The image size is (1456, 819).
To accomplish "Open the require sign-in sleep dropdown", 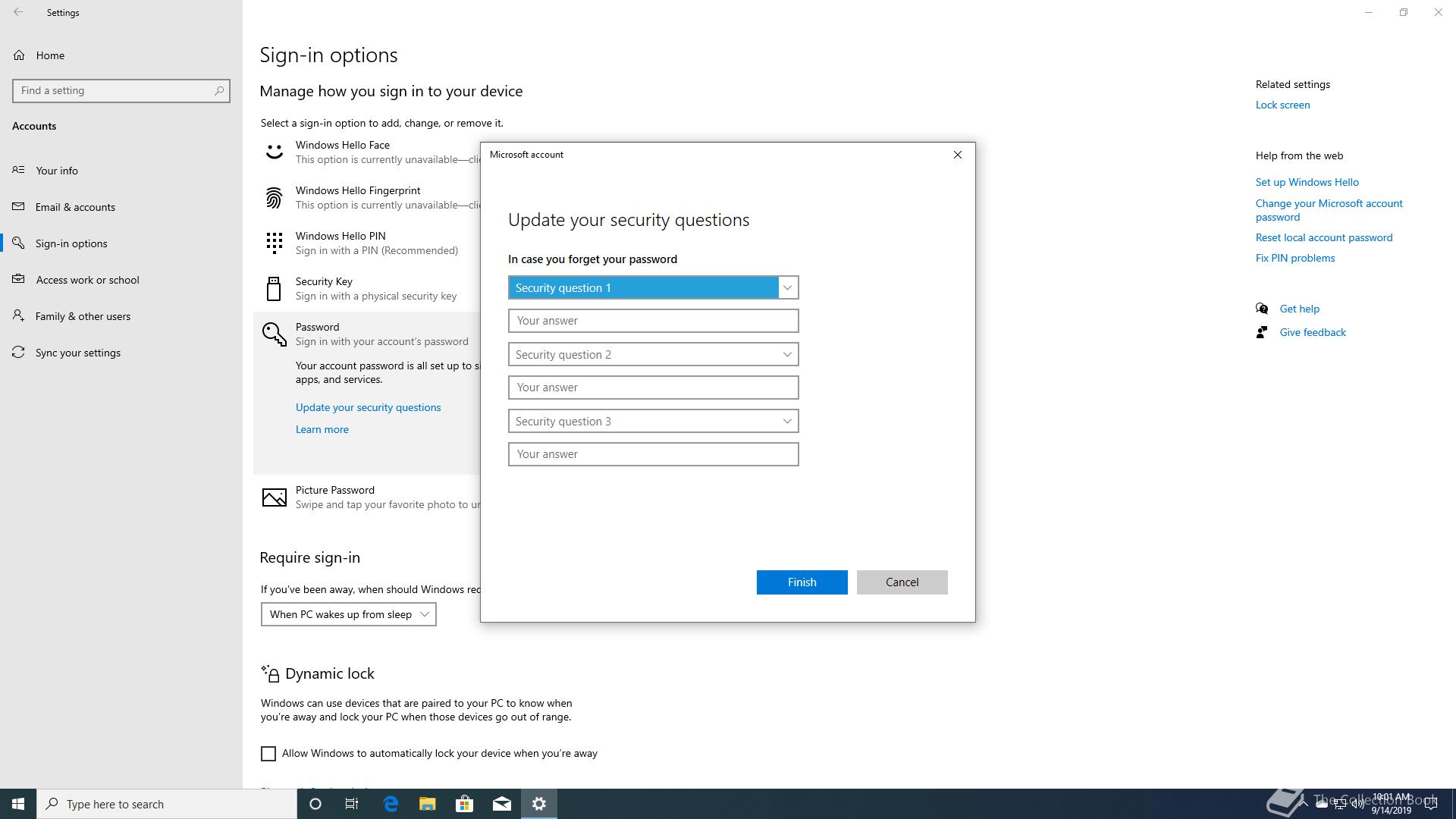I will pos(348,615).
